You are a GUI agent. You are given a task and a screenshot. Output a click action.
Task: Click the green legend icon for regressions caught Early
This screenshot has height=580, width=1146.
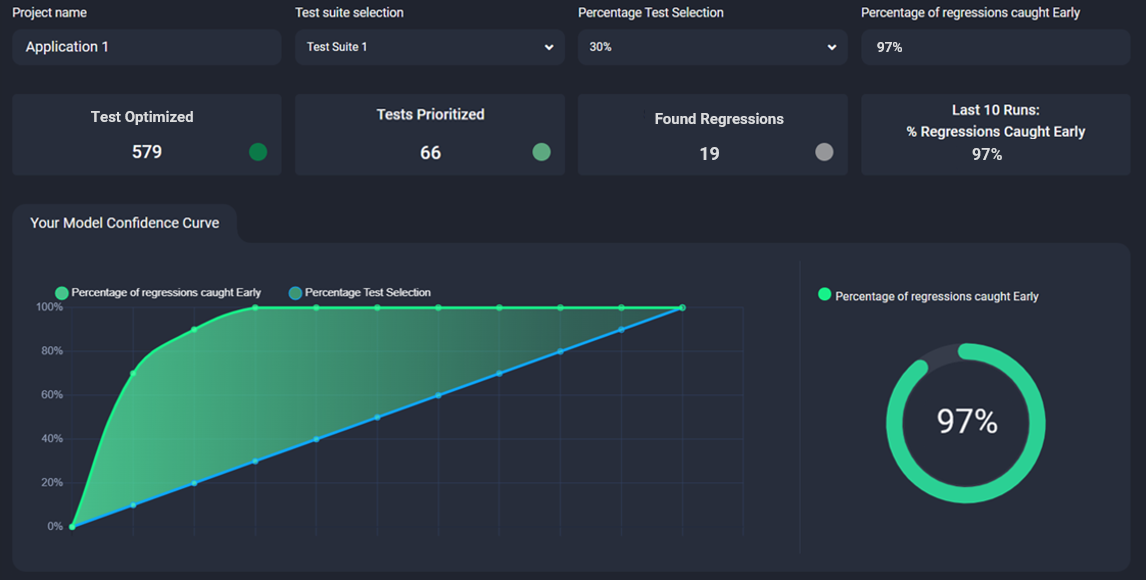point(61,292)
